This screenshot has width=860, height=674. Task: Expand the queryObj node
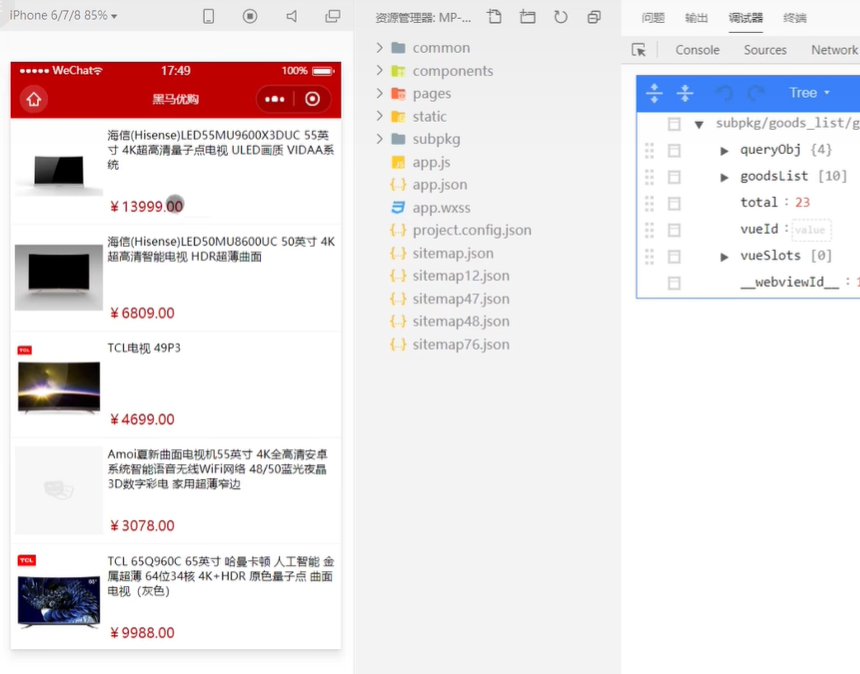coord(725,151)
